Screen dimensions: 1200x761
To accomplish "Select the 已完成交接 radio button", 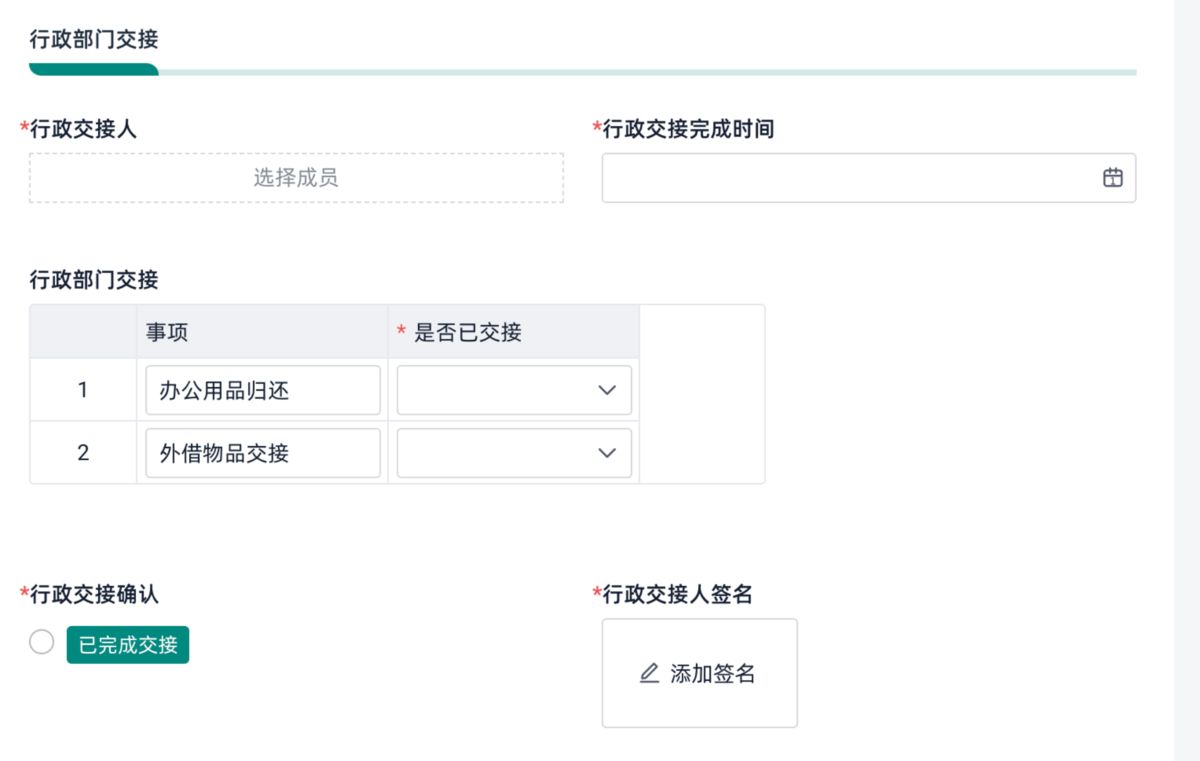I will [x=42, y=642].
